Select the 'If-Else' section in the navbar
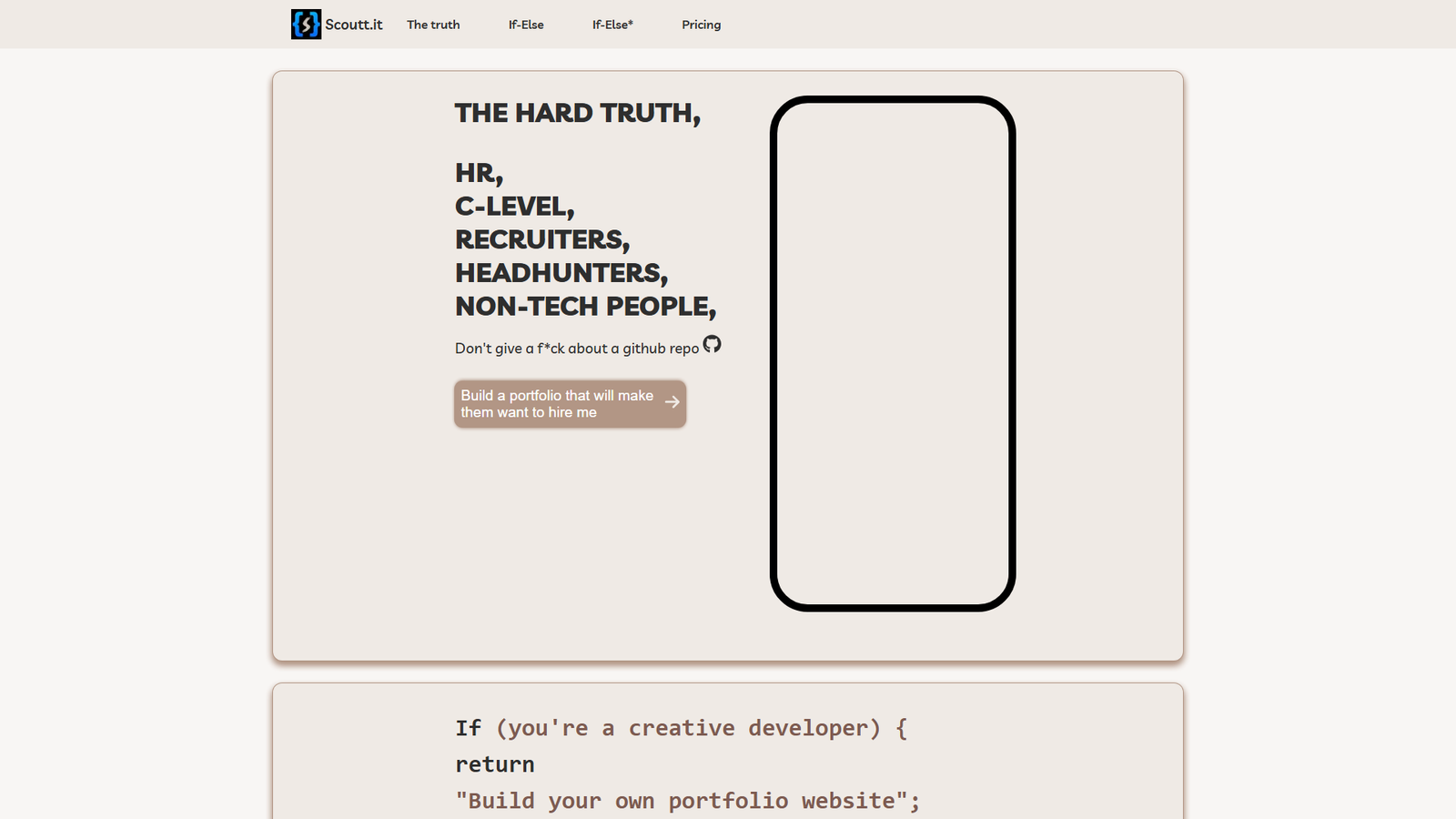Viewport: 1456px width, 819px height. click(525, 25)
